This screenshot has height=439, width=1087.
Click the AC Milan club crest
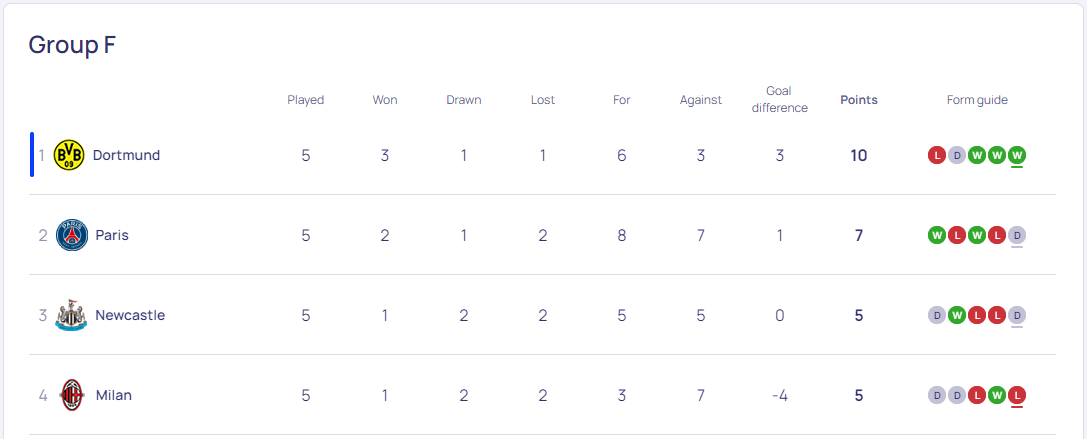(71, 395)
